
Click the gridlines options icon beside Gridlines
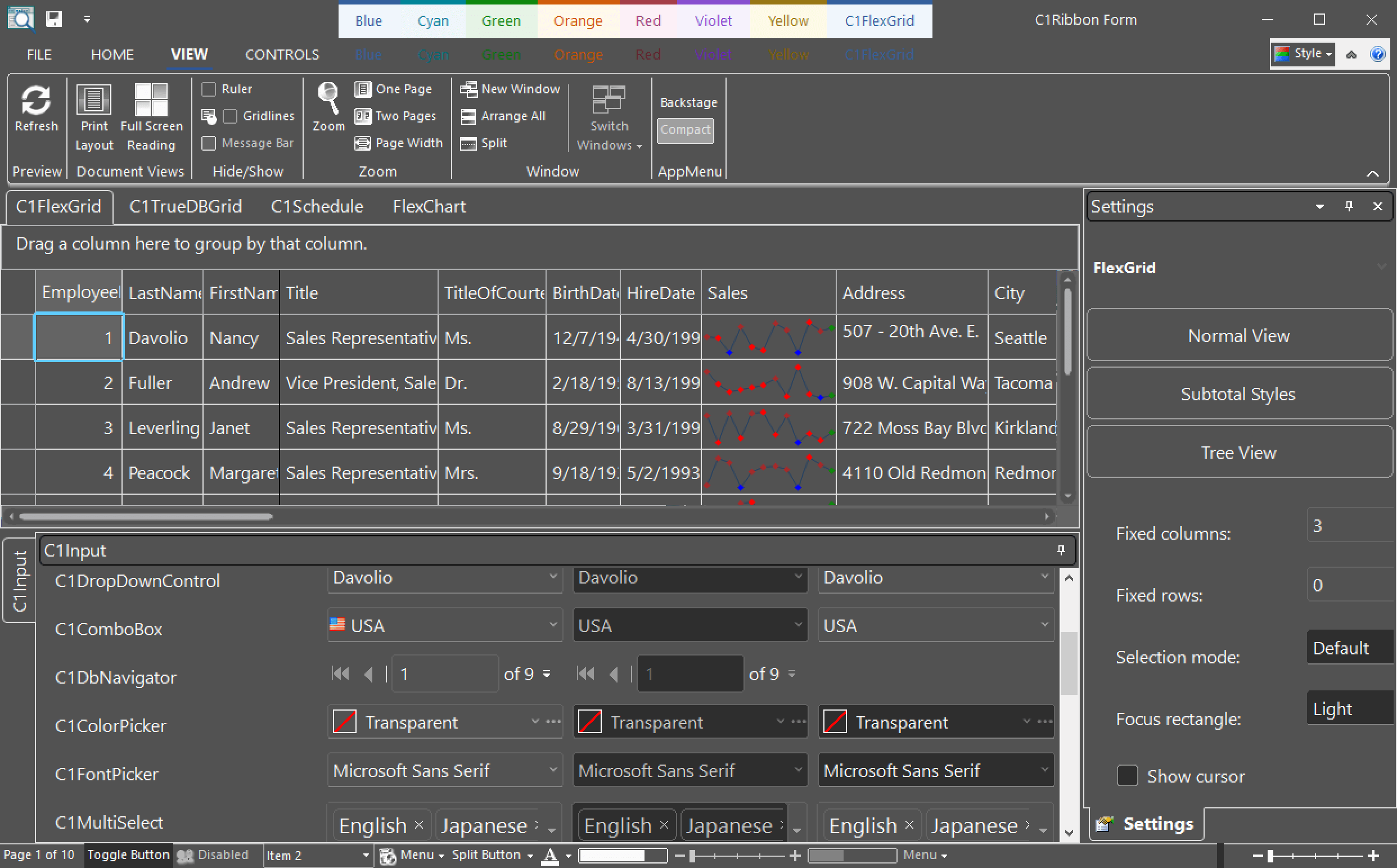click(209, 116)
